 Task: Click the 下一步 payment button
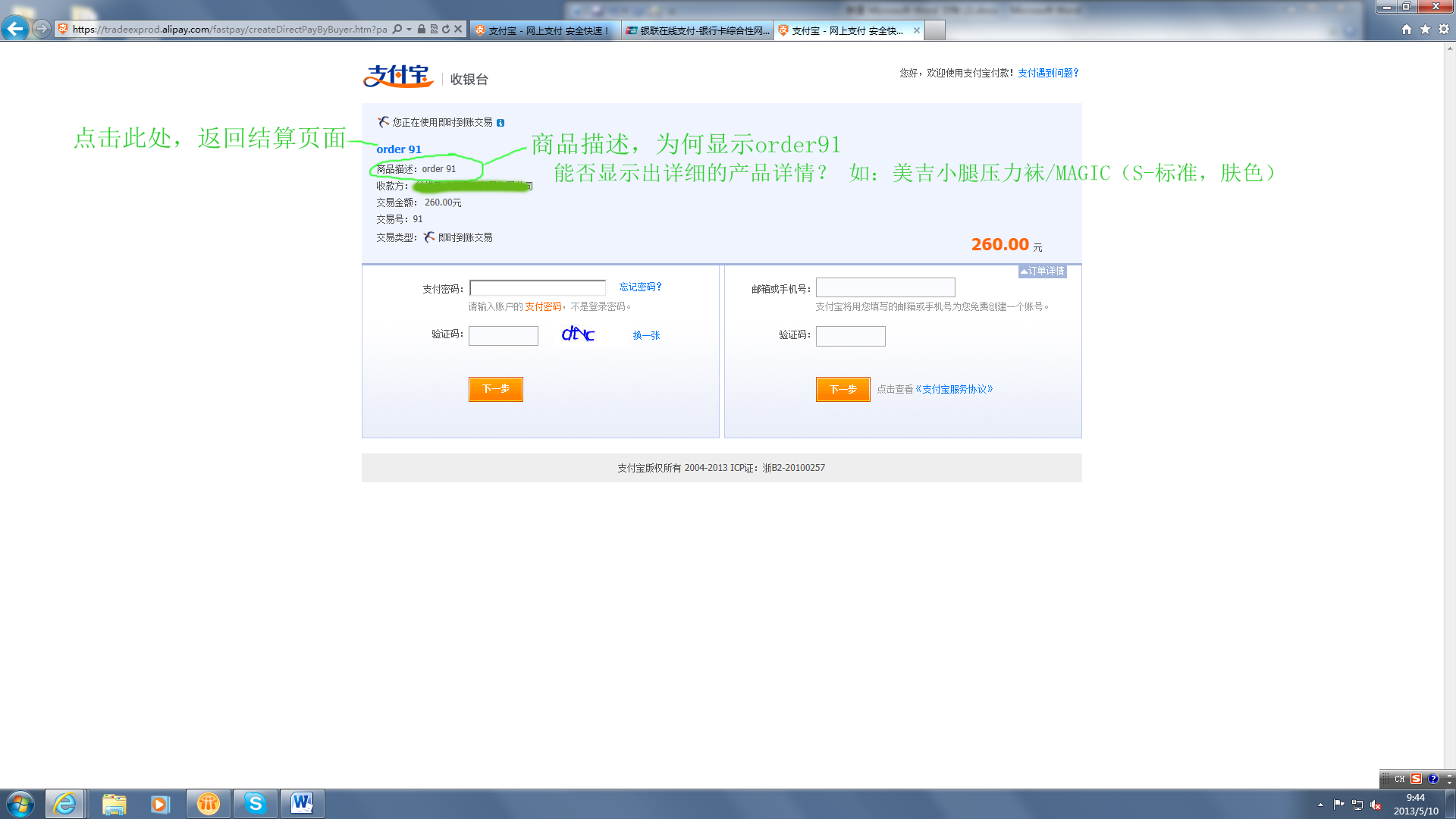(x=495, y=389)
